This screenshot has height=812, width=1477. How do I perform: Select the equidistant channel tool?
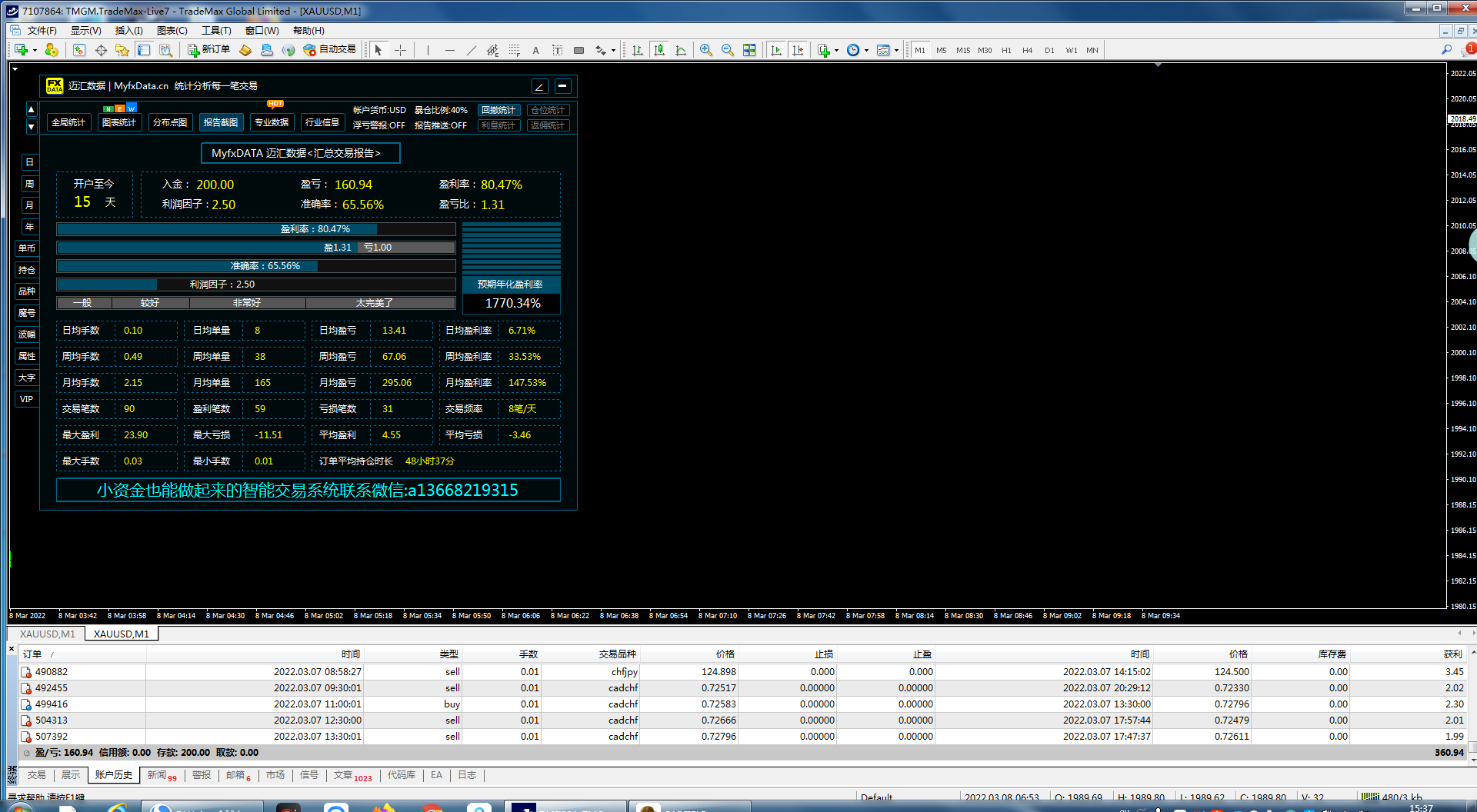(493, 50)
